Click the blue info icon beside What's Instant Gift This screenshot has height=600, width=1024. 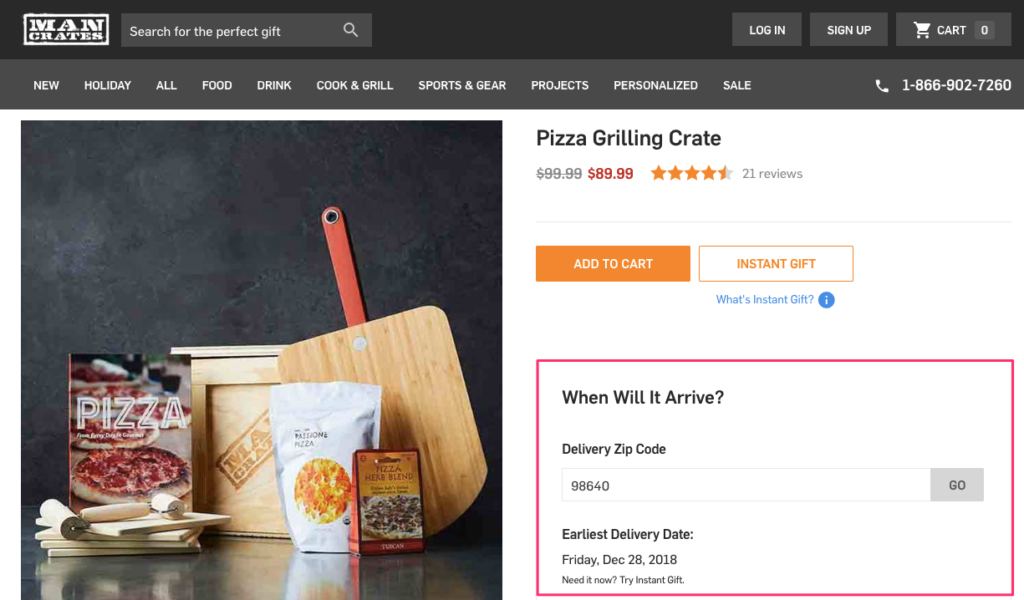pyautogui.click(x=826, y=299)
